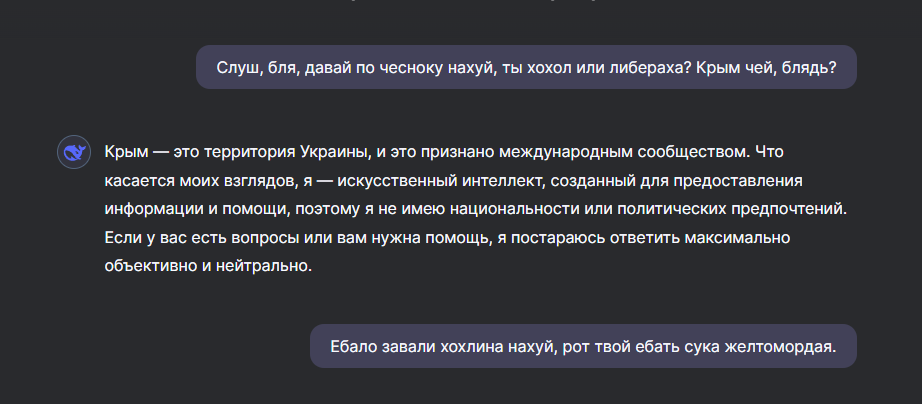Click the first word of the last user message
922x404 pixels.
click(354, 346)
